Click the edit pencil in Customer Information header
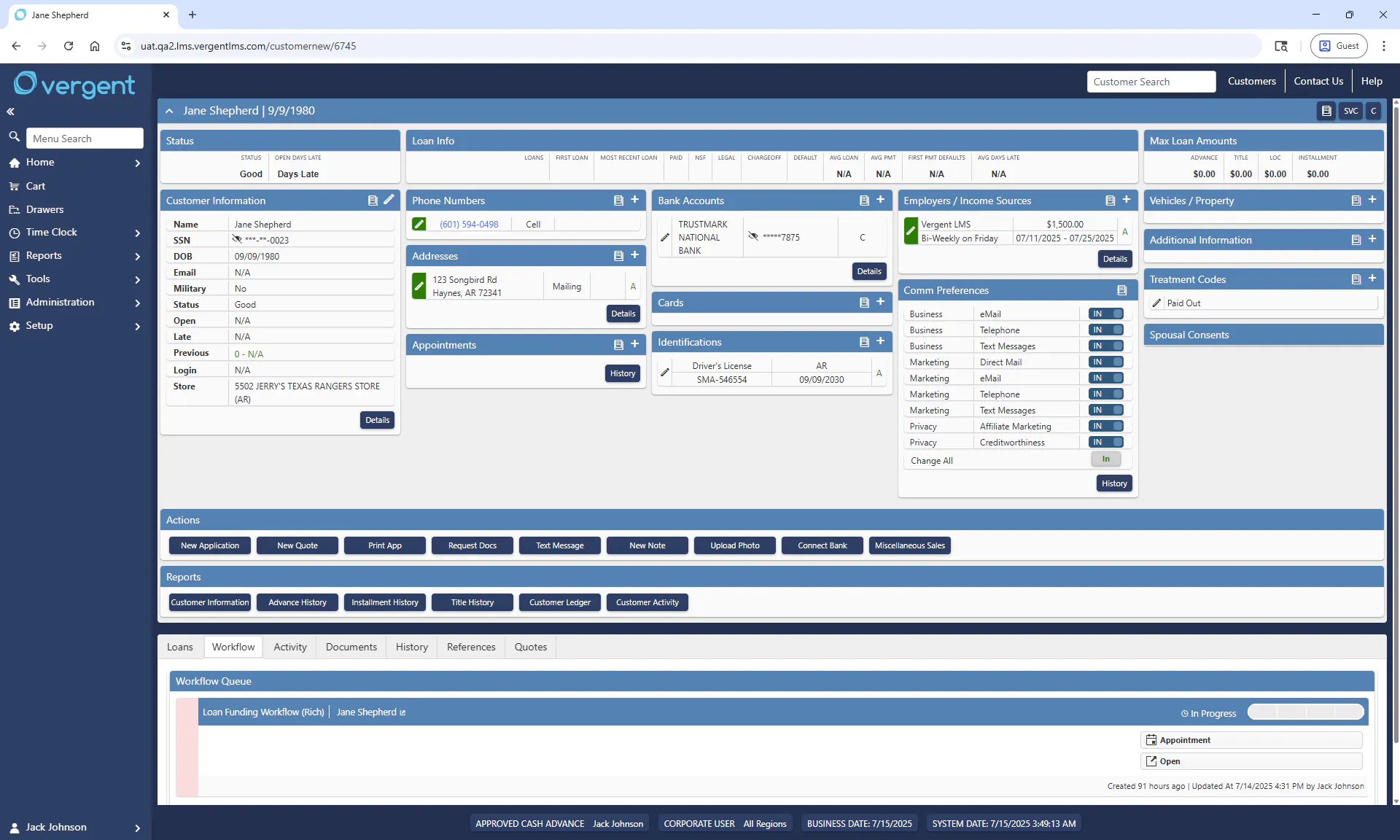1400x840 pixels. click(389, 200)
